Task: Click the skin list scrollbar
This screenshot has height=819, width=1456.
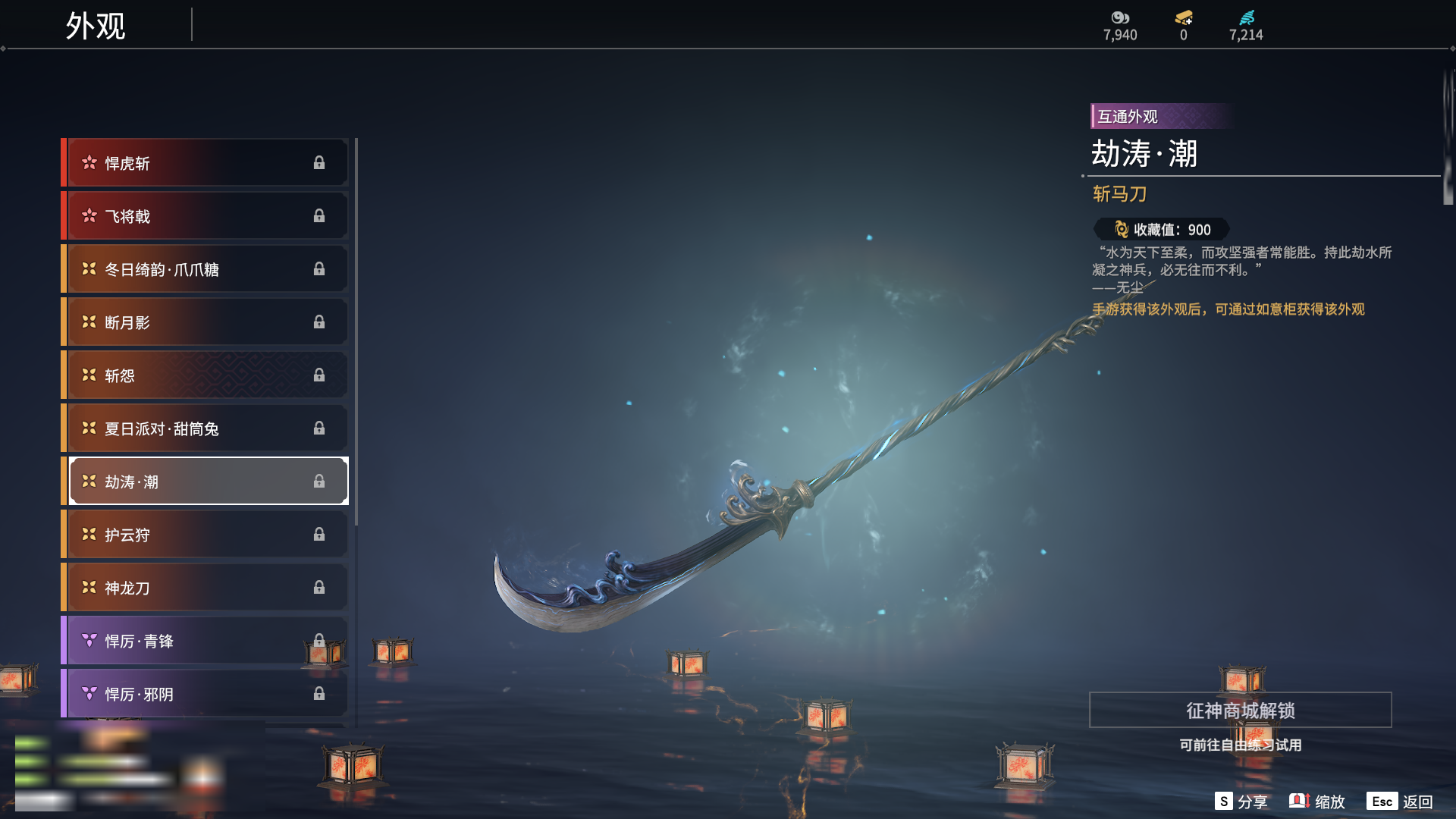Action: 356,332
